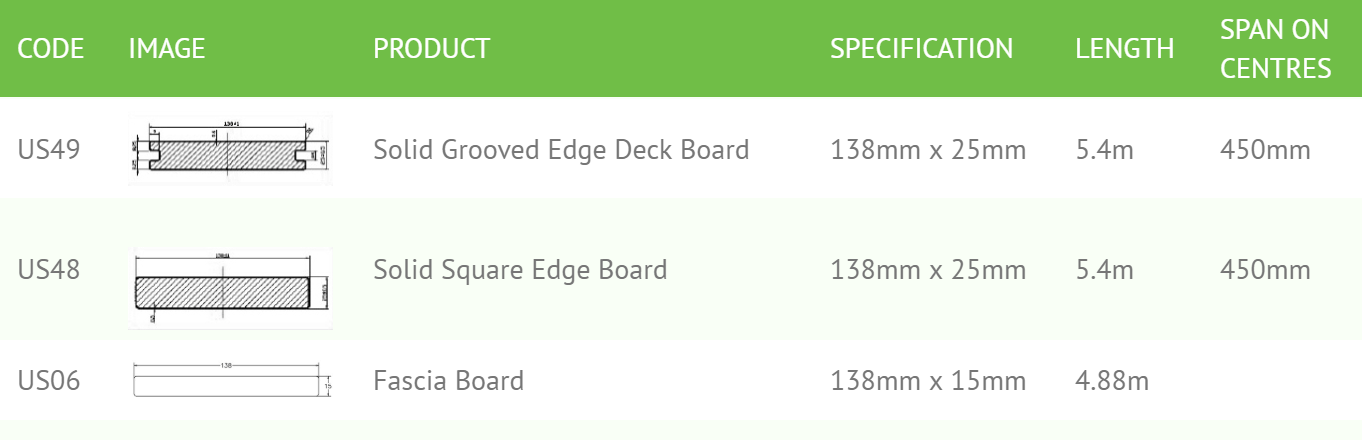
Task: Click the IMAGE column header
Action: click(x=167, y=48)
